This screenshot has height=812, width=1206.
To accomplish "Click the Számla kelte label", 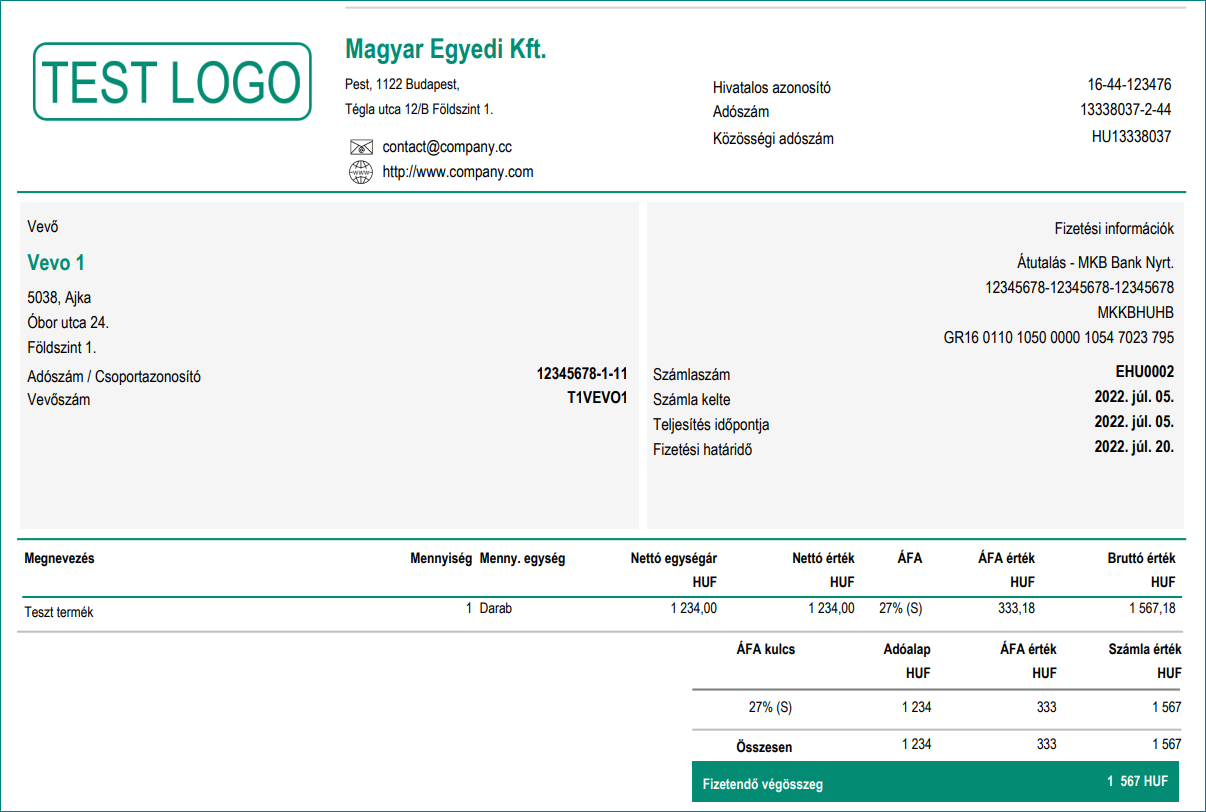I will pos(691,400).
